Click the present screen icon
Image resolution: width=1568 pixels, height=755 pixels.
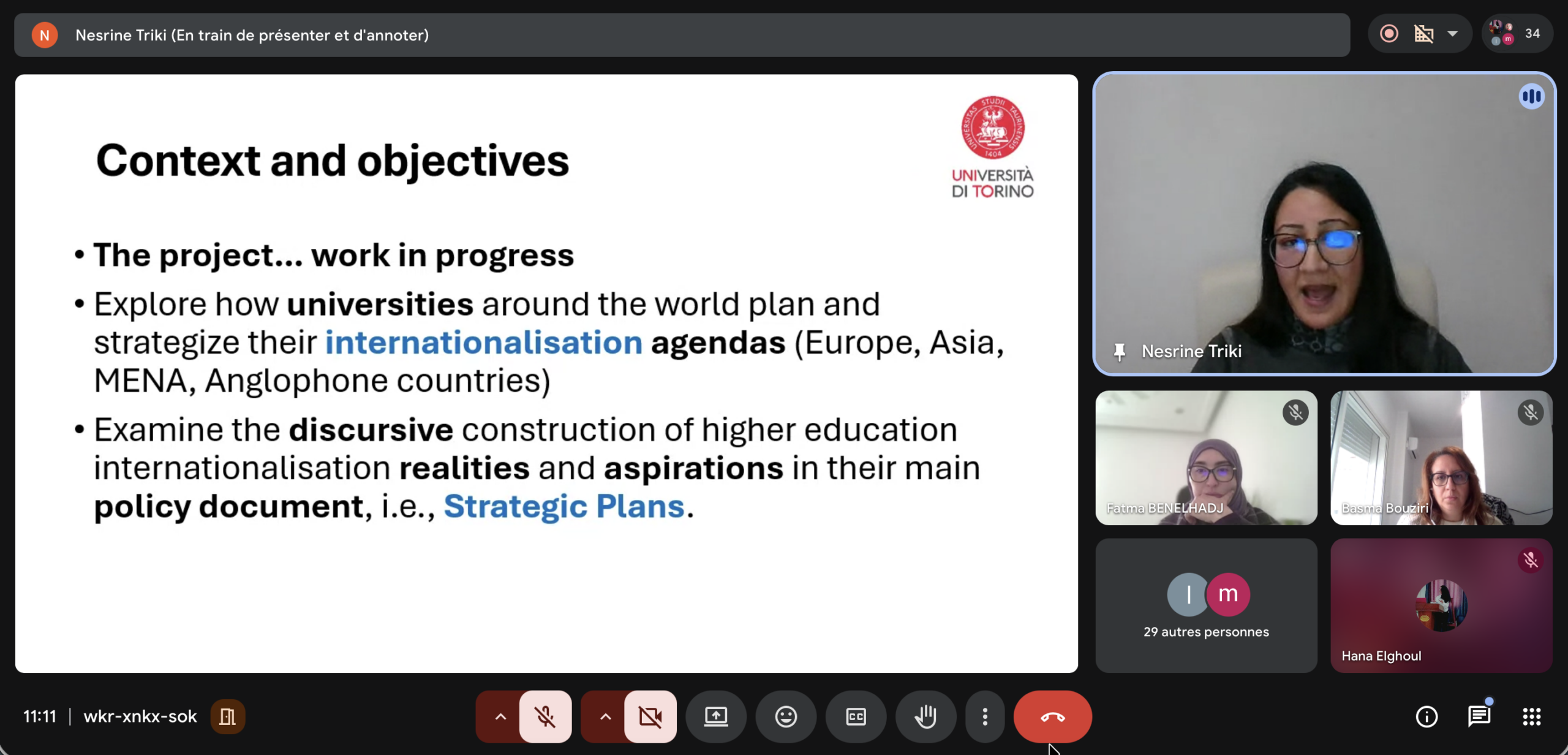[715, 716]
